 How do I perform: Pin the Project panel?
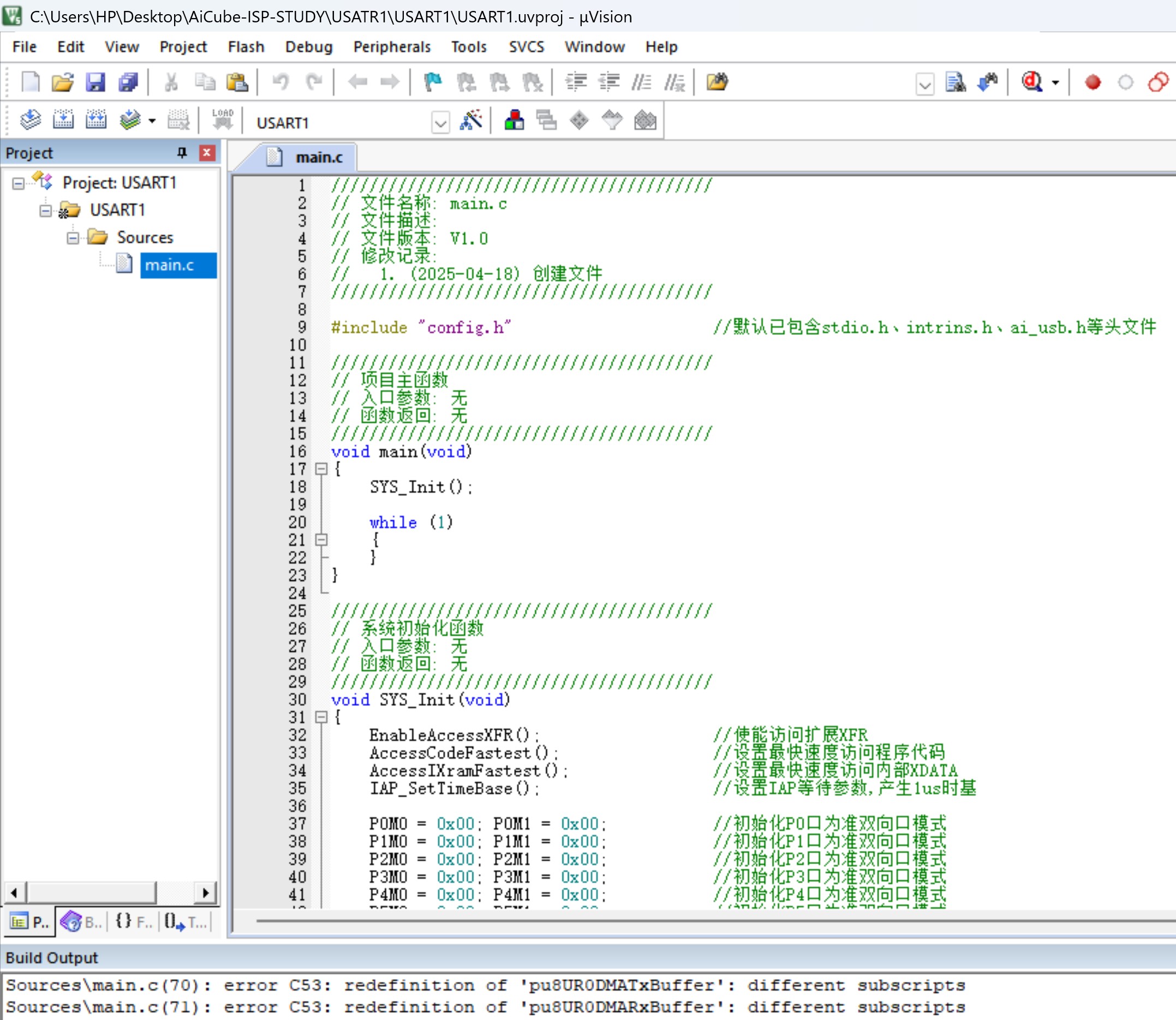(x=182, y=153)
